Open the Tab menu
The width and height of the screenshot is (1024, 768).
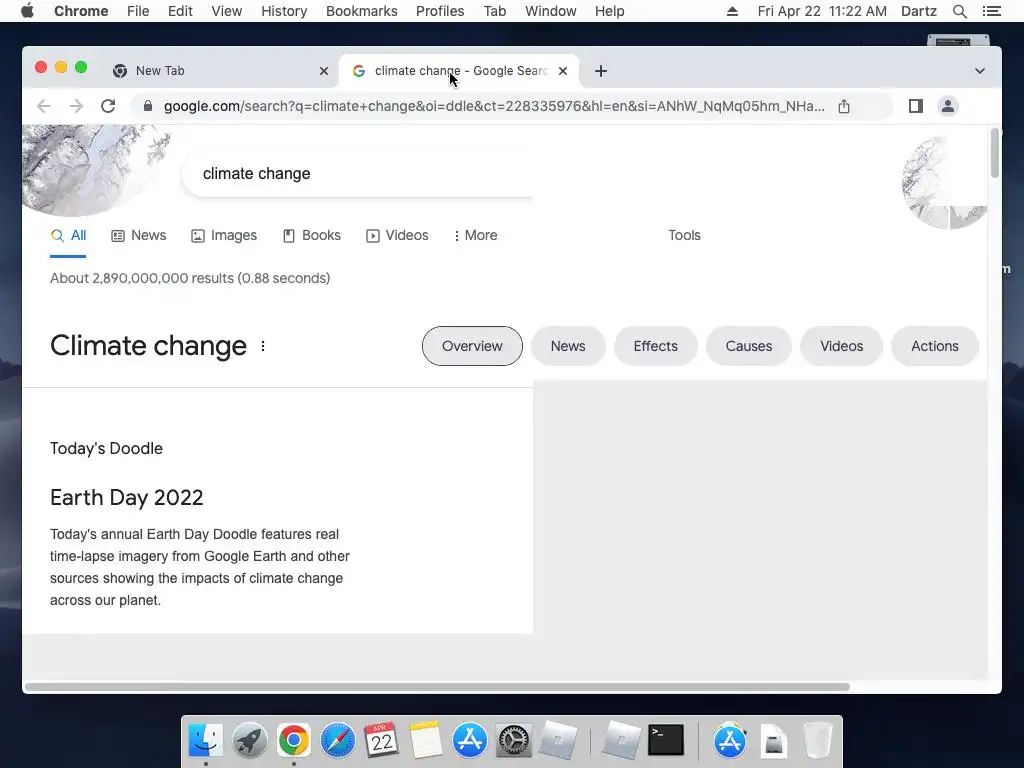point(495,11)
